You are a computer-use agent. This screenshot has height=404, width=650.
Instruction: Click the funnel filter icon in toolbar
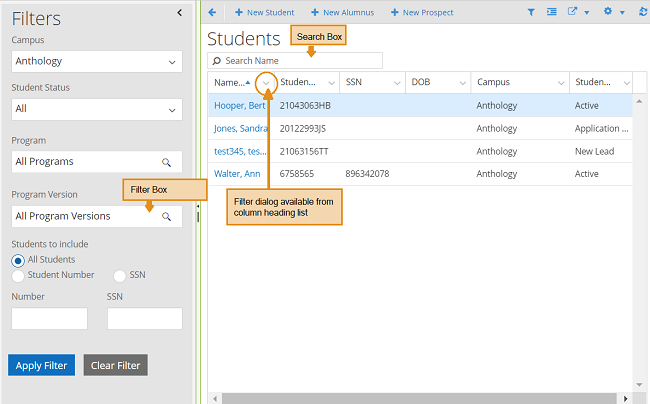(531, 12)
